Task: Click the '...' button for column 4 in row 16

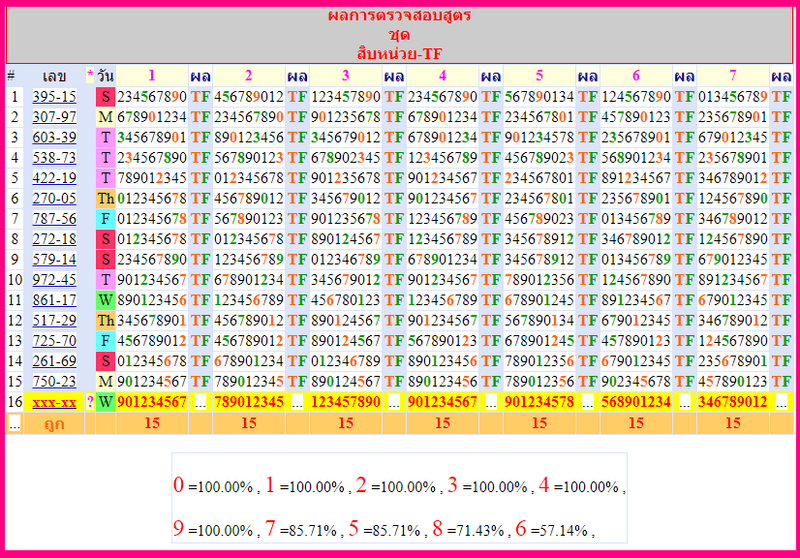Action: [491, 402]
